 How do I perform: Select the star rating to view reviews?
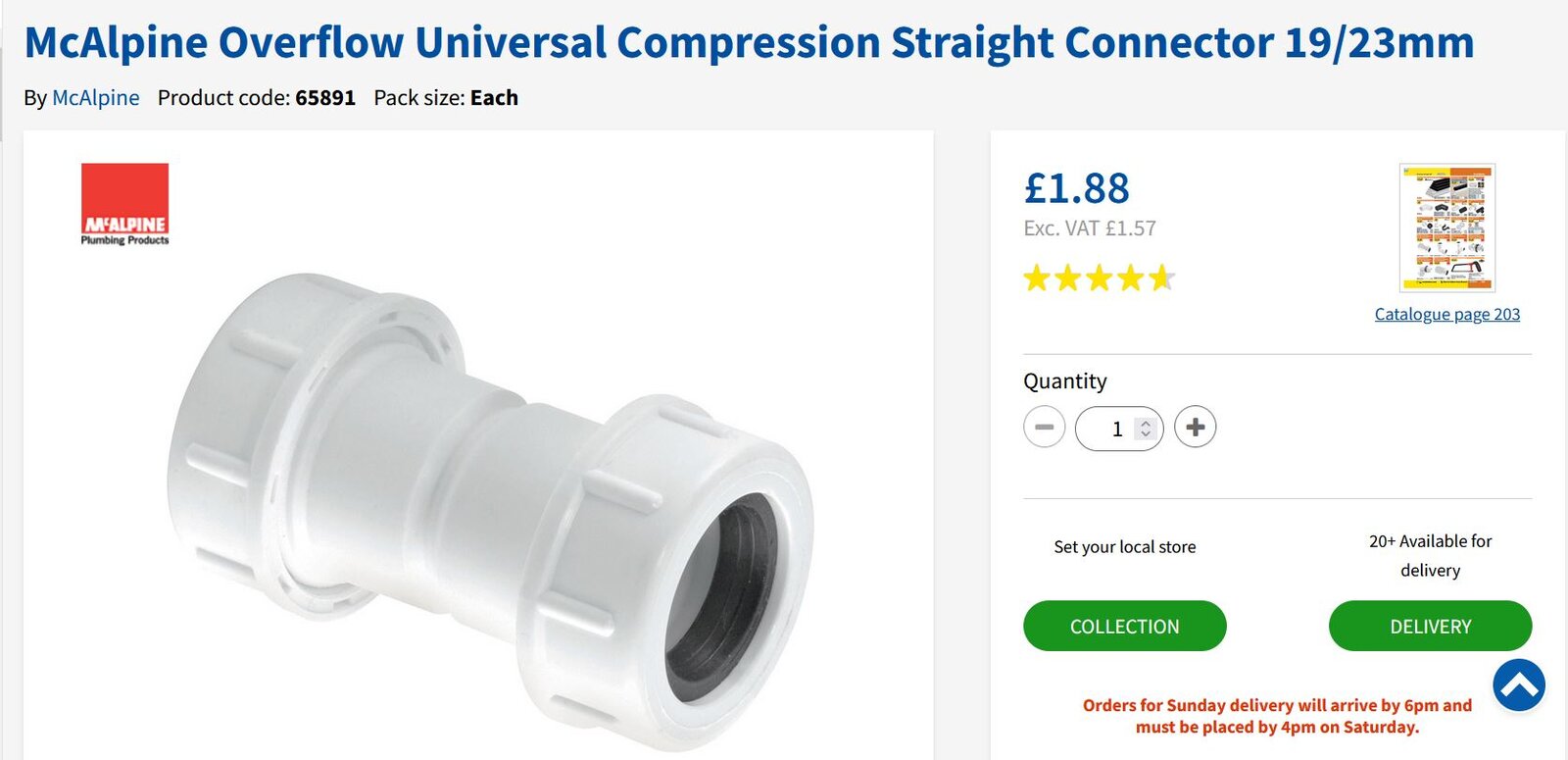coord(1098,278)
